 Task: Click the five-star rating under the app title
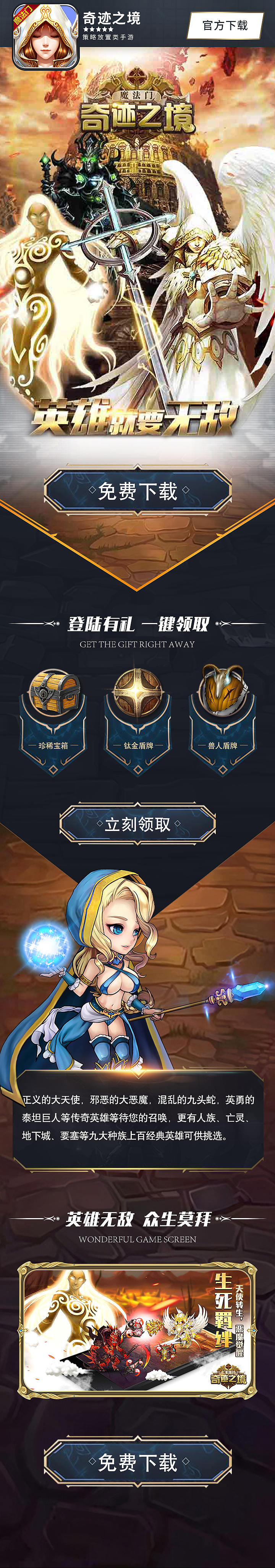click(98, 29)
